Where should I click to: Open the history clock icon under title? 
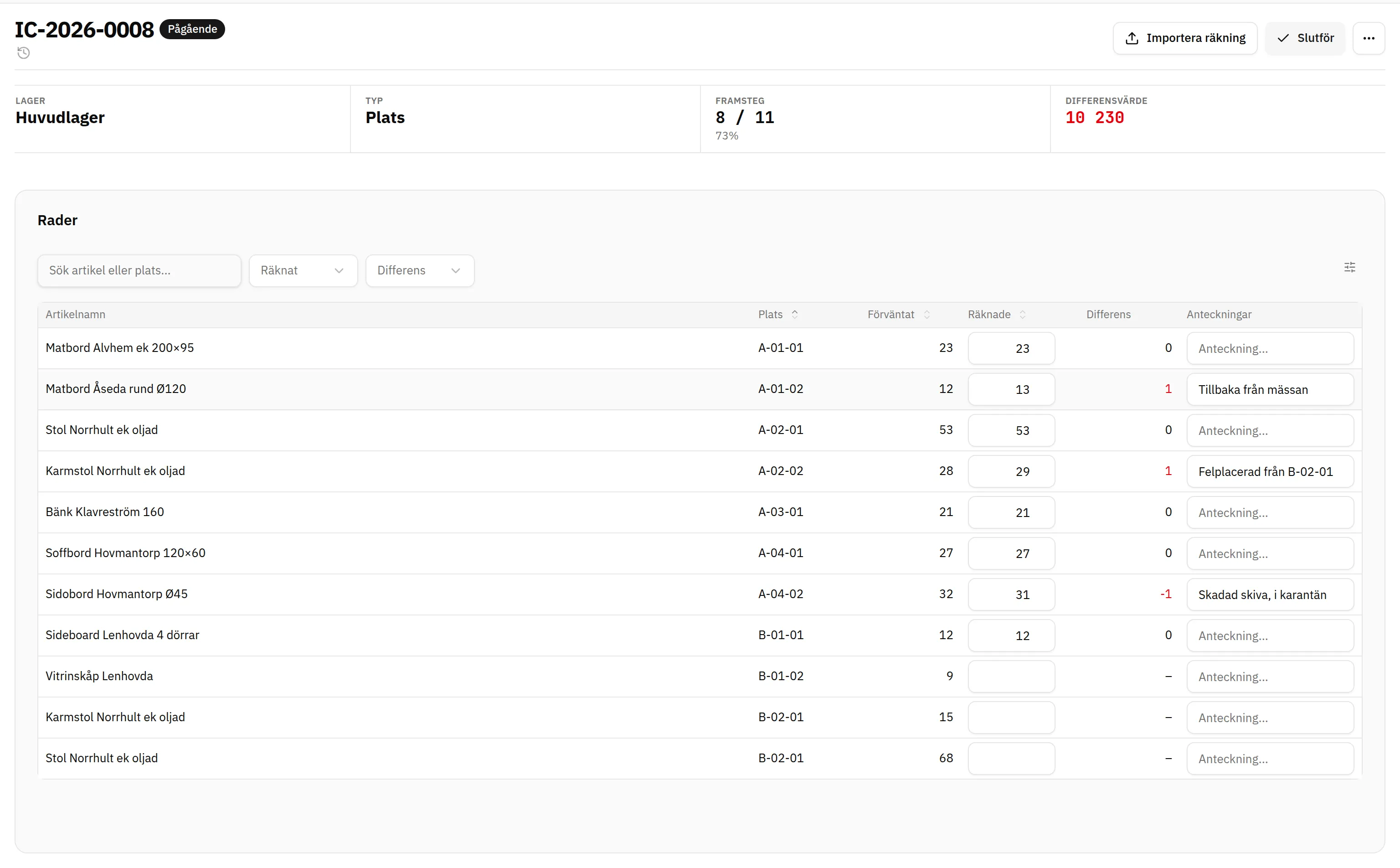click(24, 53)
